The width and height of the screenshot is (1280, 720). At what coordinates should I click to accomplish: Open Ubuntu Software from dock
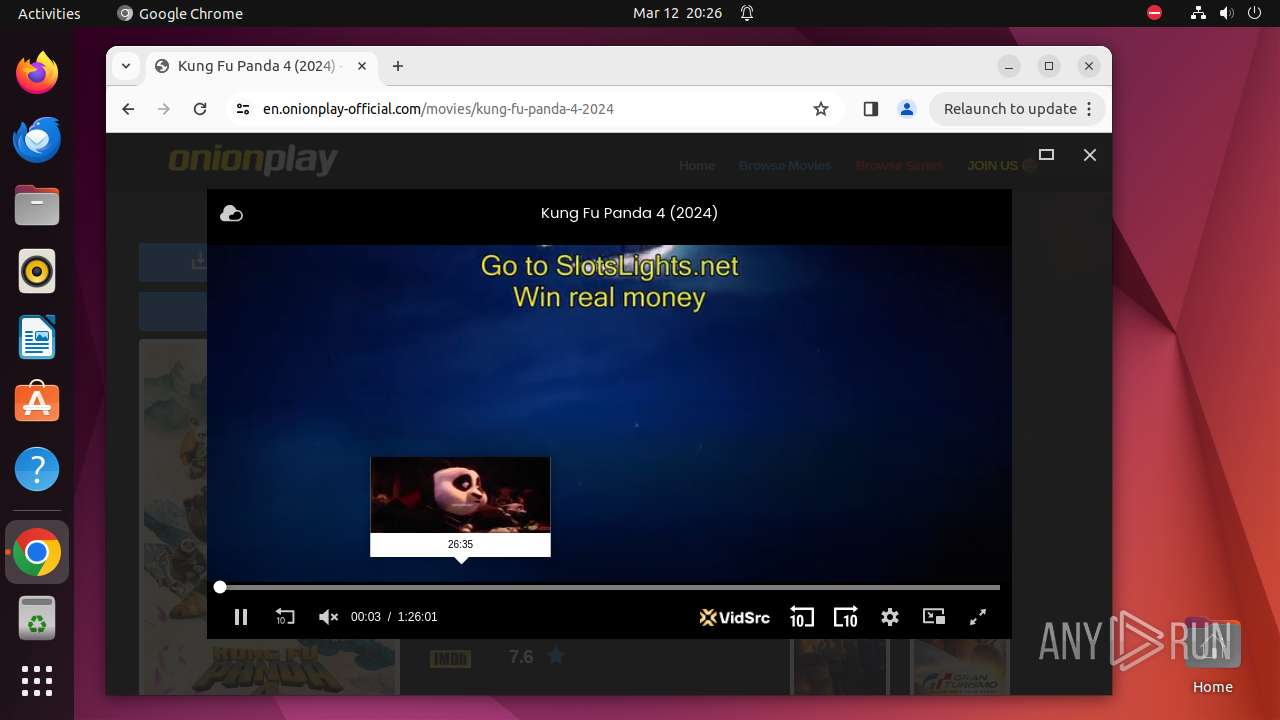(37, 403)
